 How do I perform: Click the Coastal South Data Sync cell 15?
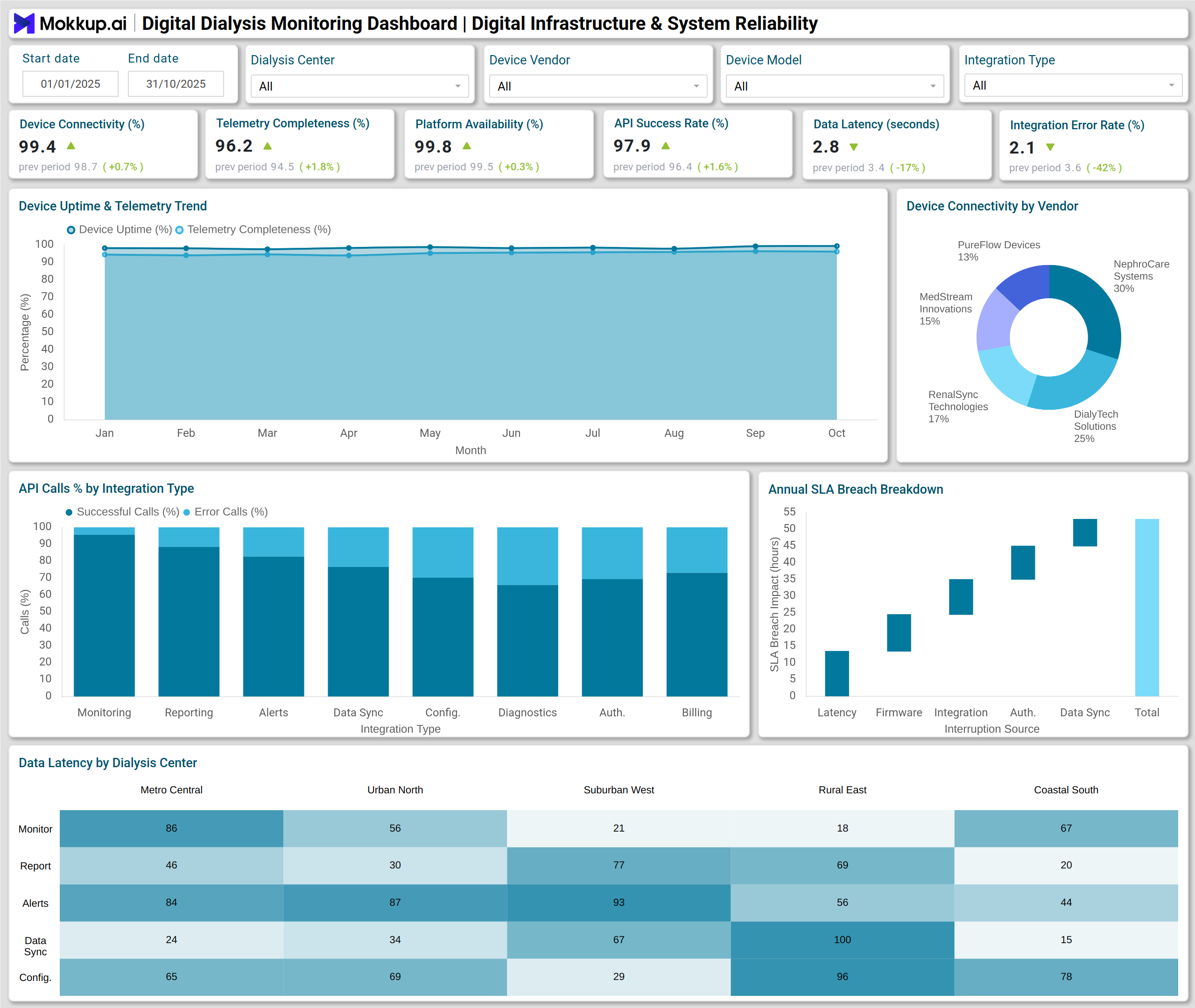(x=1067, y=939)
